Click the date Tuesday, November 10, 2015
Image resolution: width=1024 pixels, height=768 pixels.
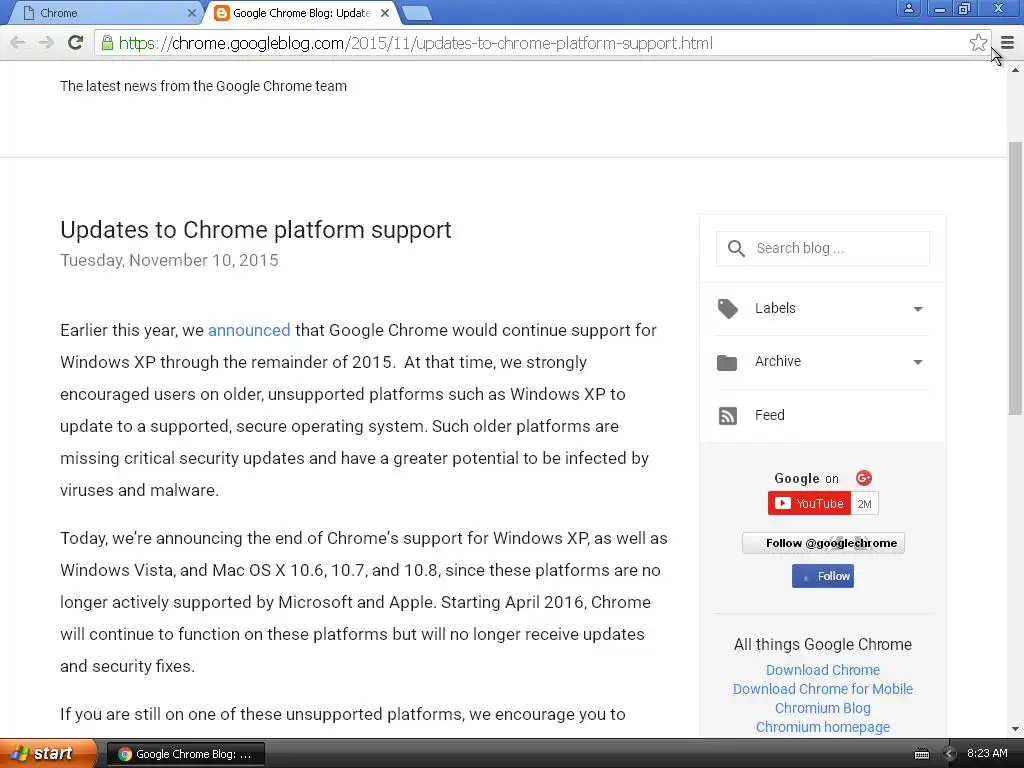pyautogui.click(x=169, y=261)
